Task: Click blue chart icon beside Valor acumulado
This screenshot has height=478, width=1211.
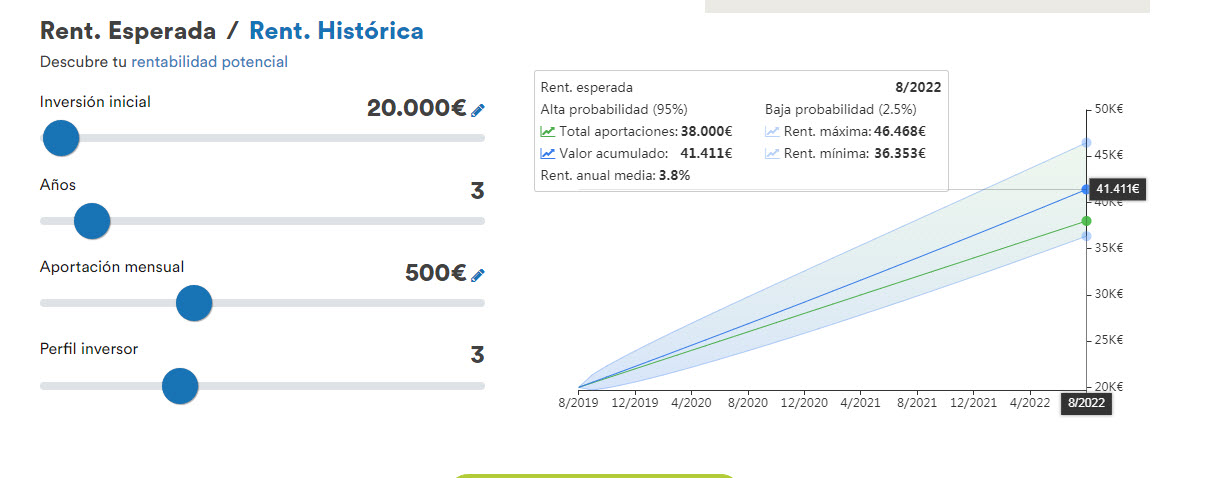Action: 548,154
